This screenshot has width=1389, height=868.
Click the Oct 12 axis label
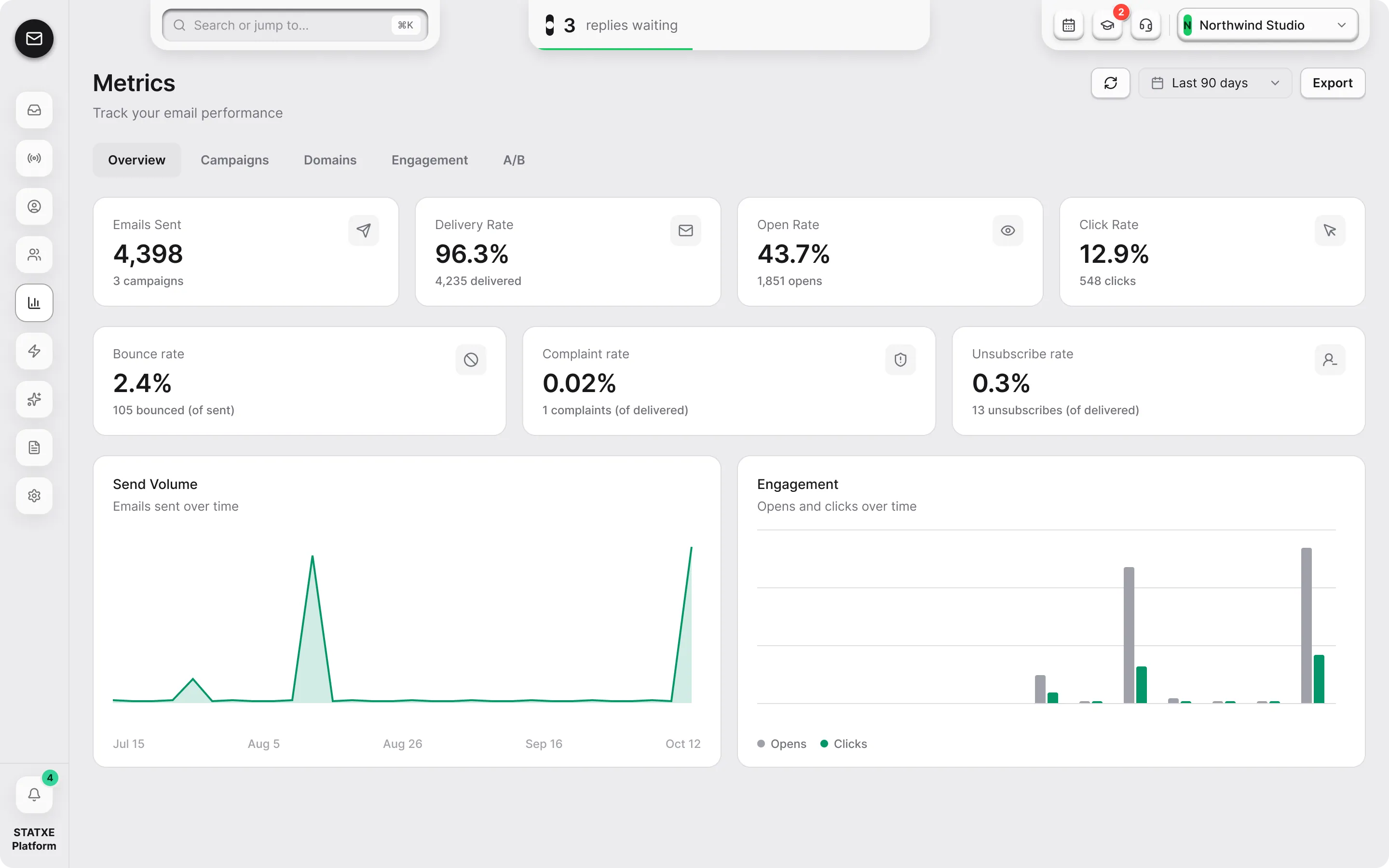click(683, 744)
